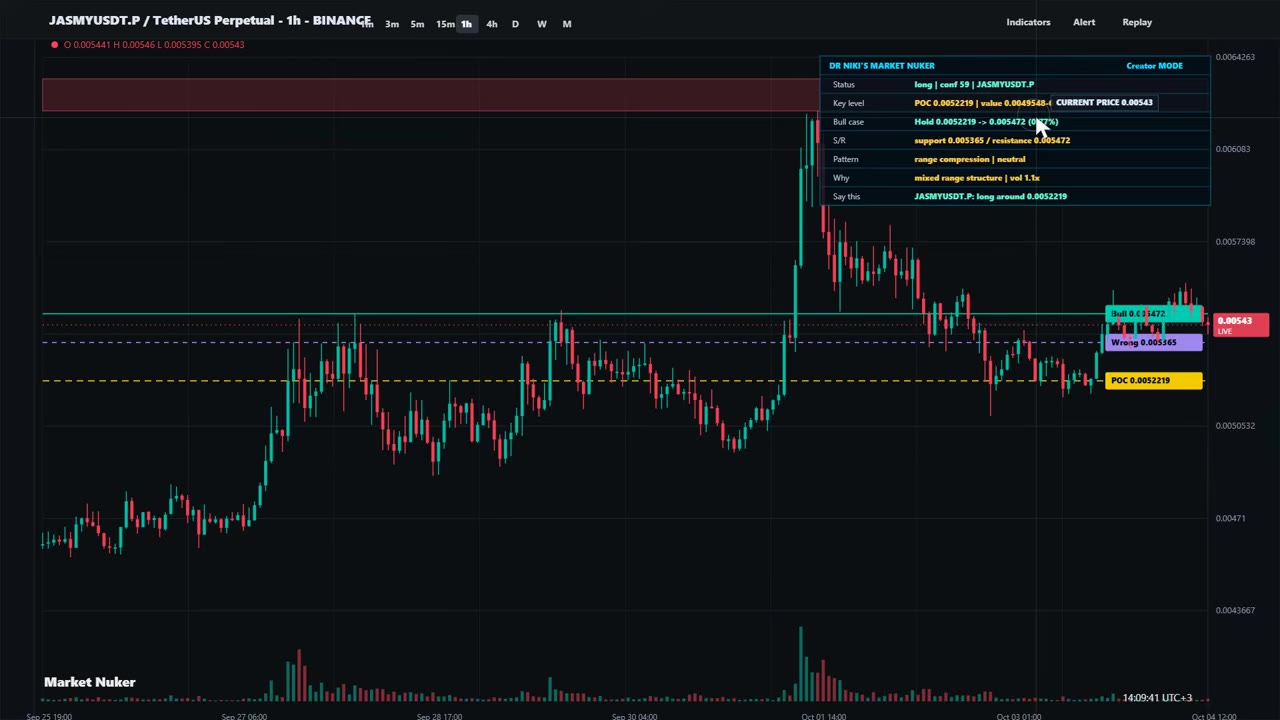Open the Alert button
This screenshot has width=1280, height=720.
pyautogui.click(x=1084, y=22)
